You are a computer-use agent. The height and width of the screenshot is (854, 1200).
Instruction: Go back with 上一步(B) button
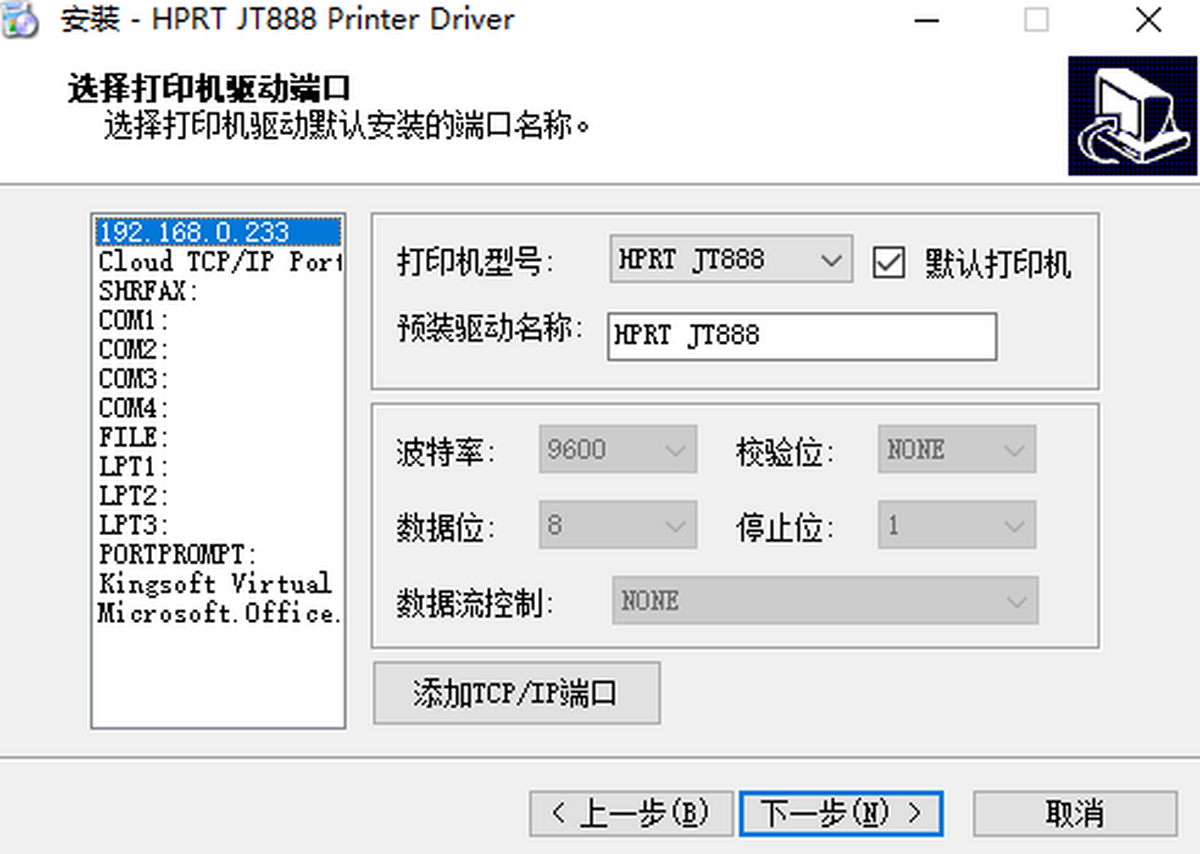pyautogui.click(x=631, y=813)
